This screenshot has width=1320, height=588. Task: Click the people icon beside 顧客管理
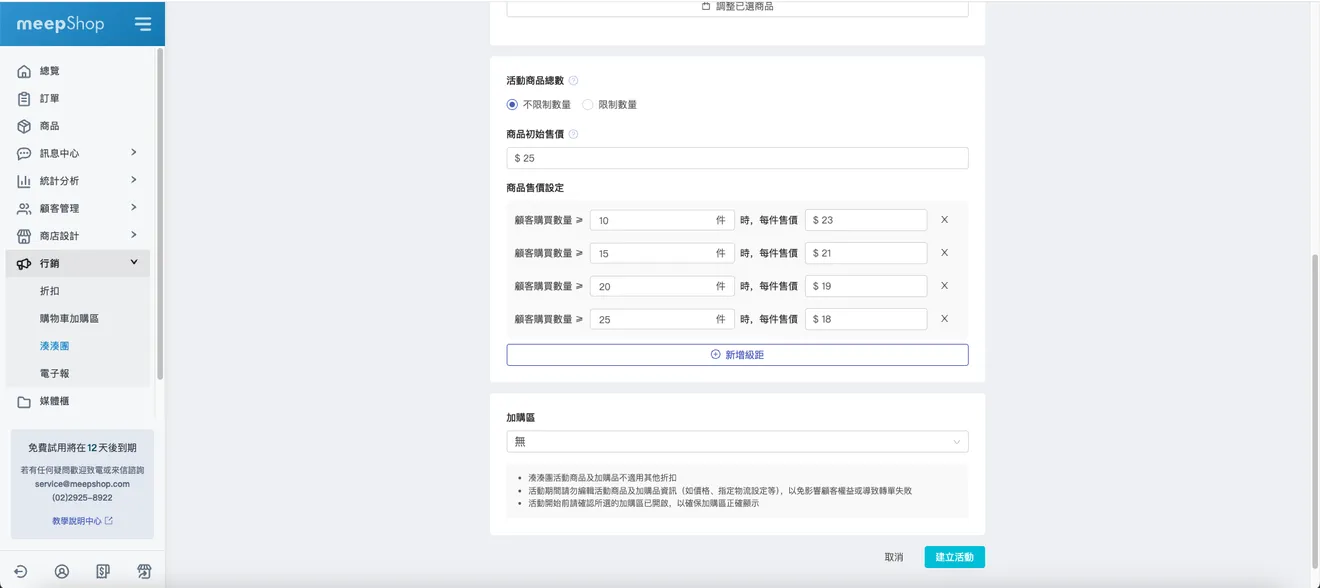coord(24,209)
